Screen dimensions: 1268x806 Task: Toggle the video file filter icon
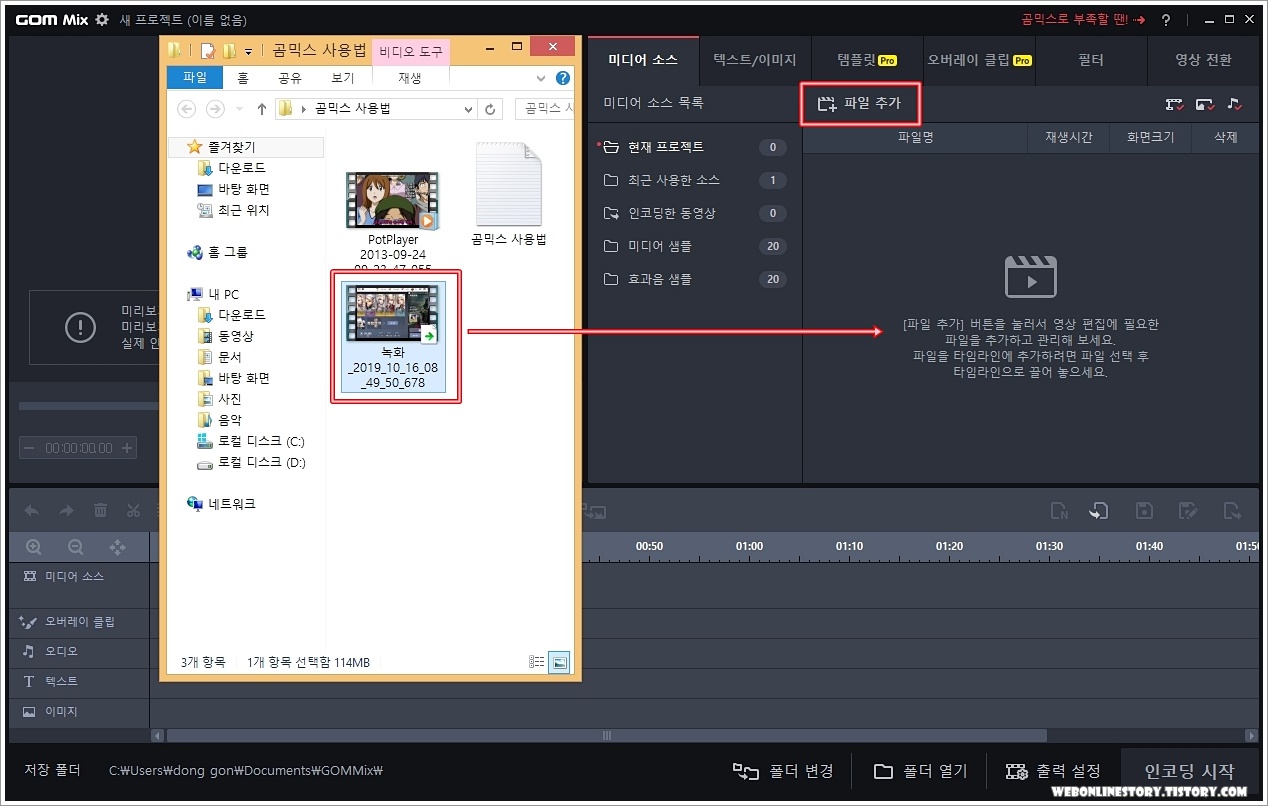coord(1175,104)
